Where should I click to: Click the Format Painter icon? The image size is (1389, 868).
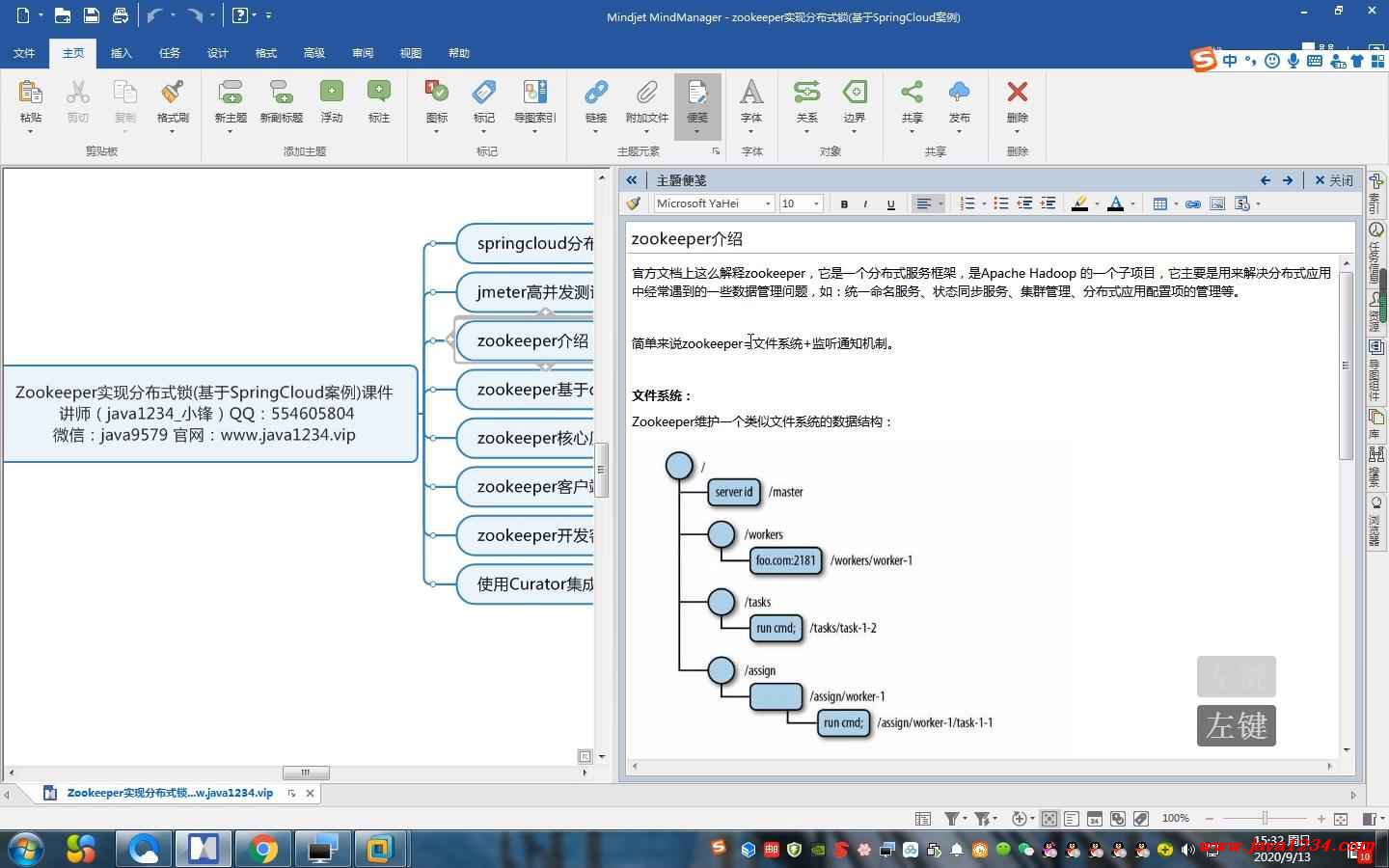click(x=173, y=93)
